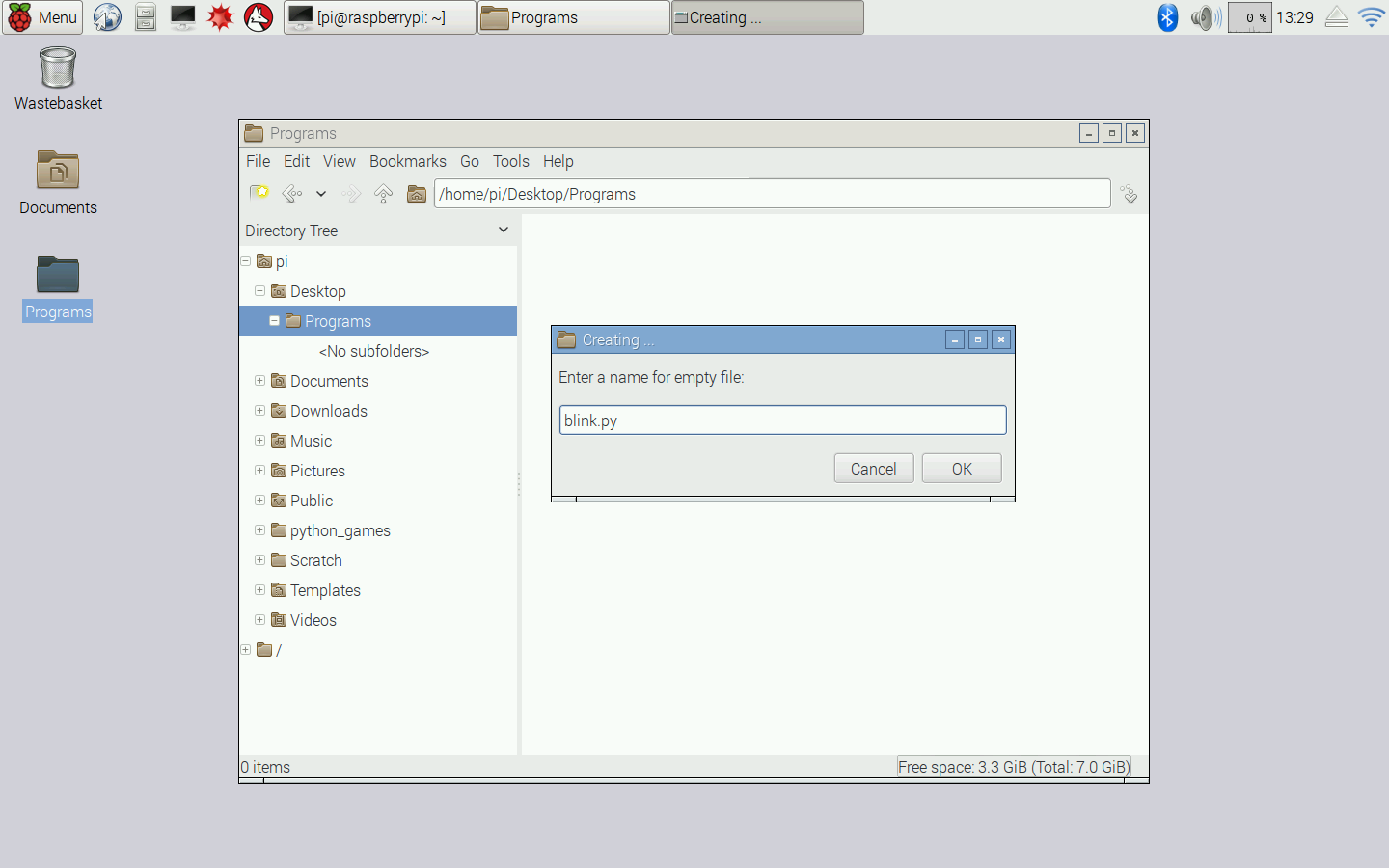Expand the Scratch tree node
Image resolution: width=1389 pixels, height=868 pixels.
pyautogui.click(x=259, y=560)
